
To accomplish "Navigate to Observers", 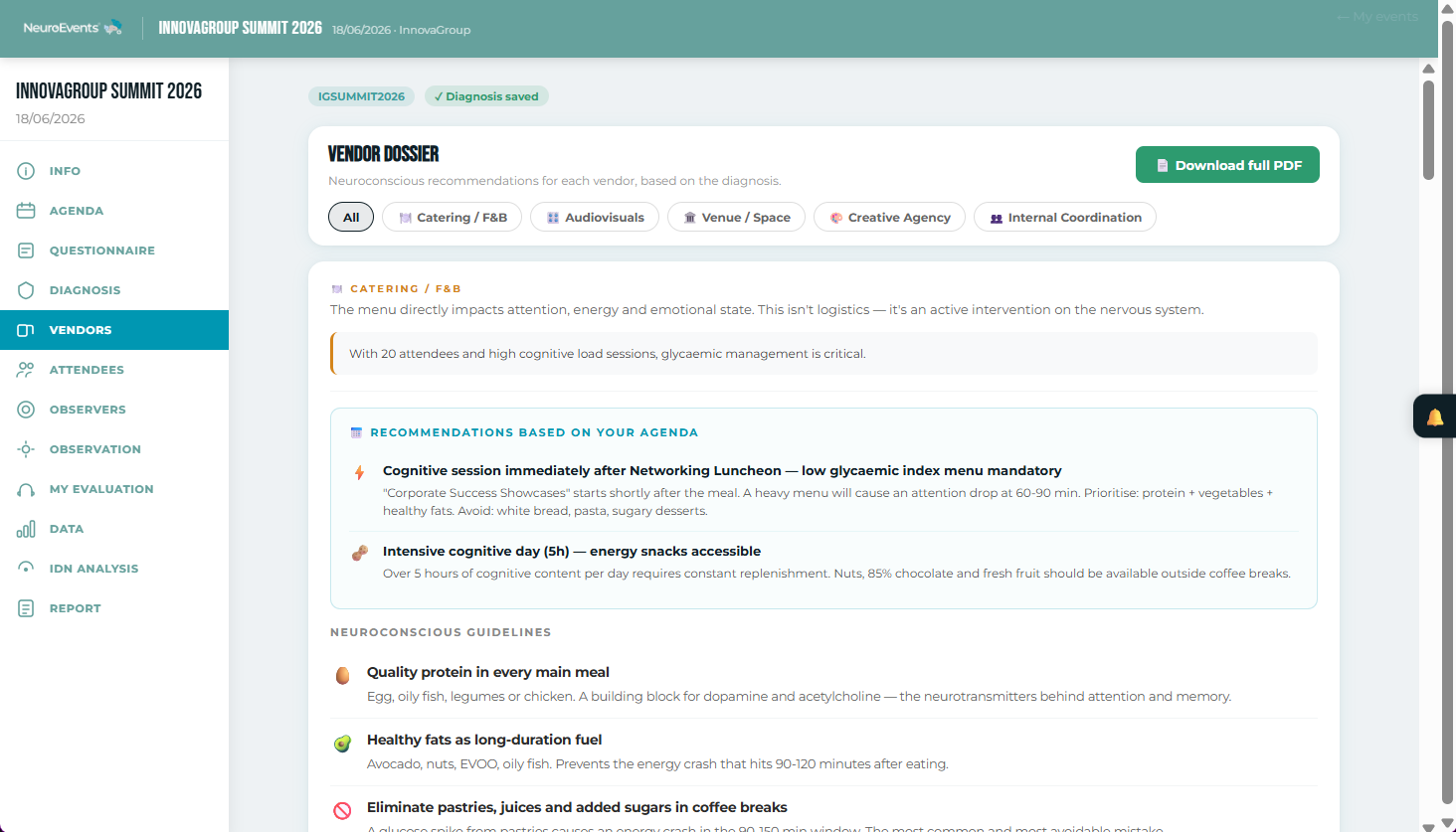I will click(x=114, y=410).
